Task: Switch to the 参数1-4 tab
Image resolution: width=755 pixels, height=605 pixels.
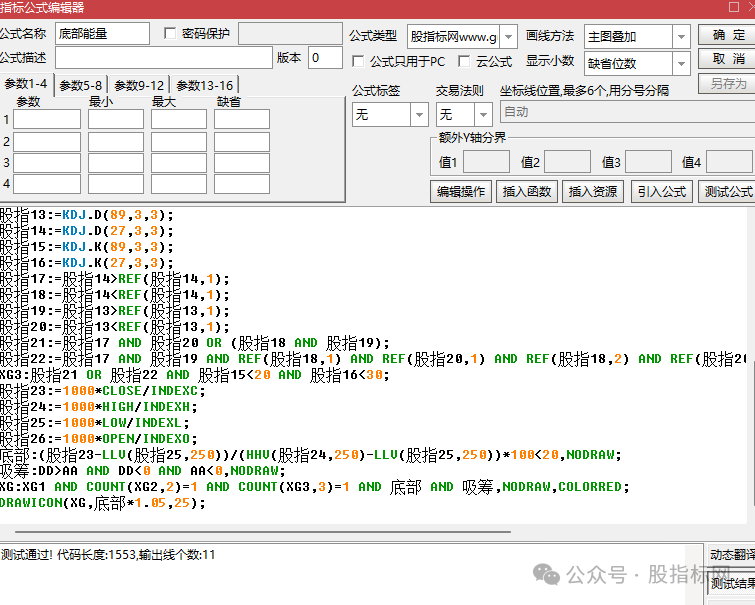Action: [26, 84]
